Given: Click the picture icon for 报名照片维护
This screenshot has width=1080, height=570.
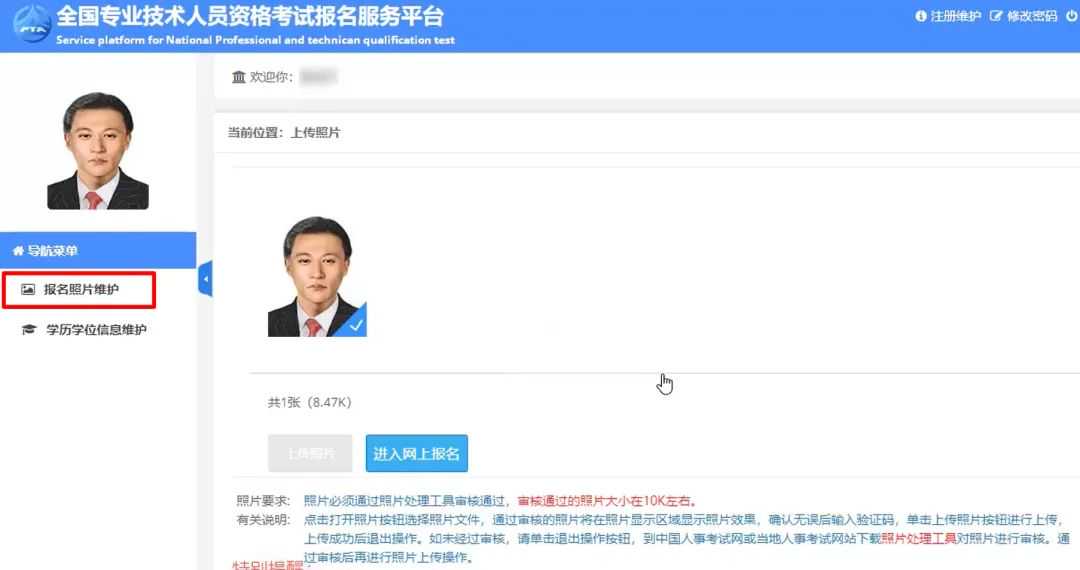Looking at the screenshot, I should click(28, 290).
